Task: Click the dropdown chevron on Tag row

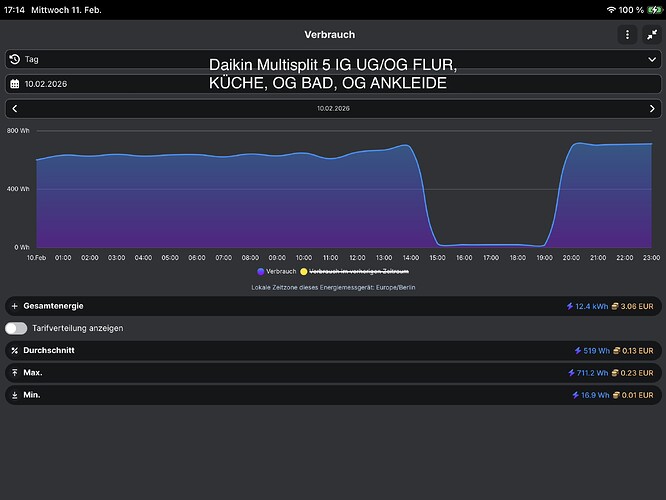Action: click(652, 60)
